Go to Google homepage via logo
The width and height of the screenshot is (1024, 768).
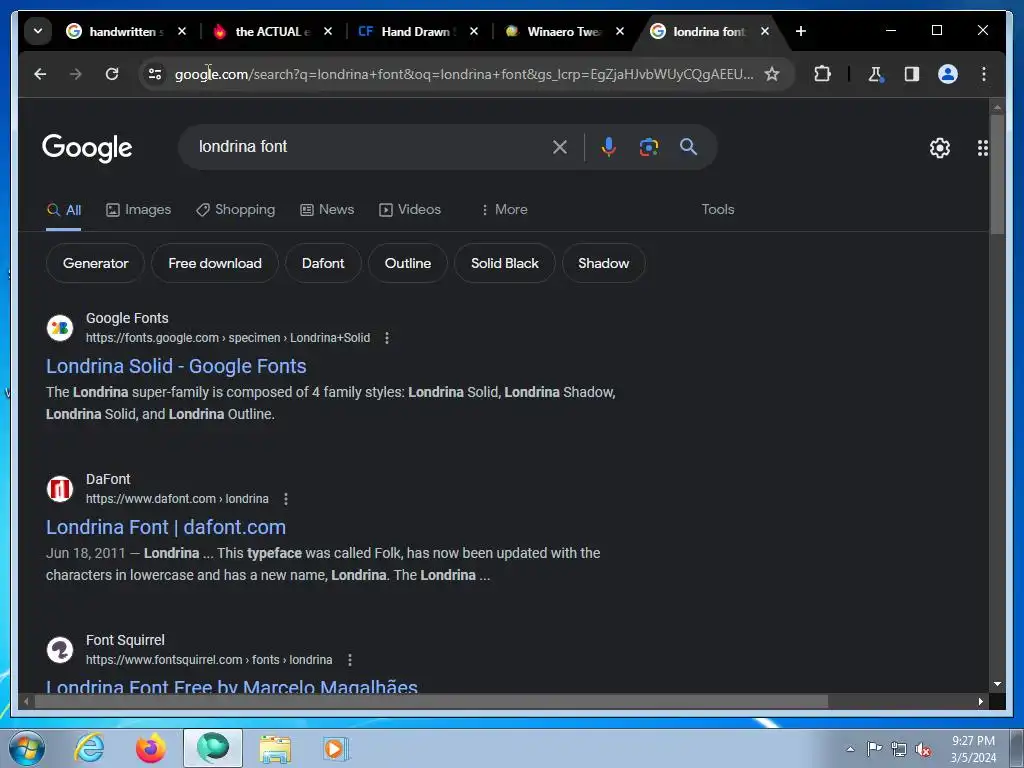(87, 148)
